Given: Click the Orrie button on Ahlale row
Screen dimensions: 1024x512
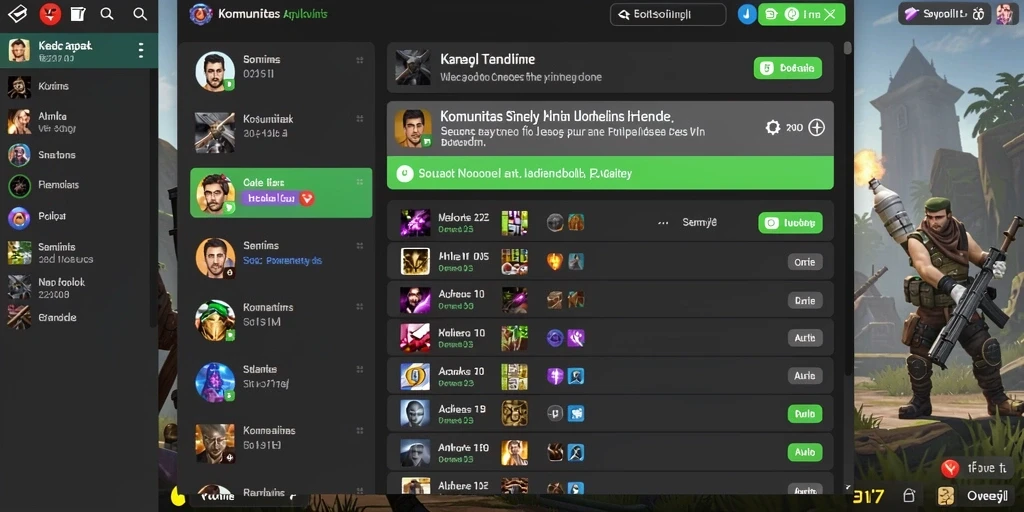Looking at the screenshot, I should point(805,262).
